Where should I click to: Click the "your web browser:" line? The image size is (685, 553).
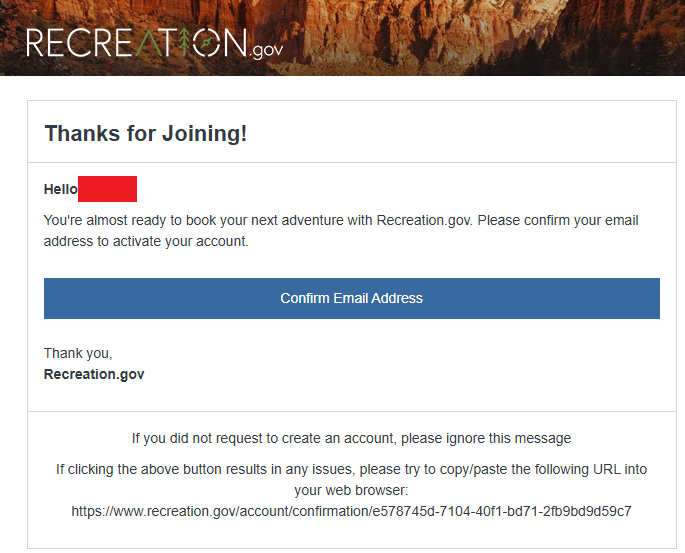tap(351, 490)
